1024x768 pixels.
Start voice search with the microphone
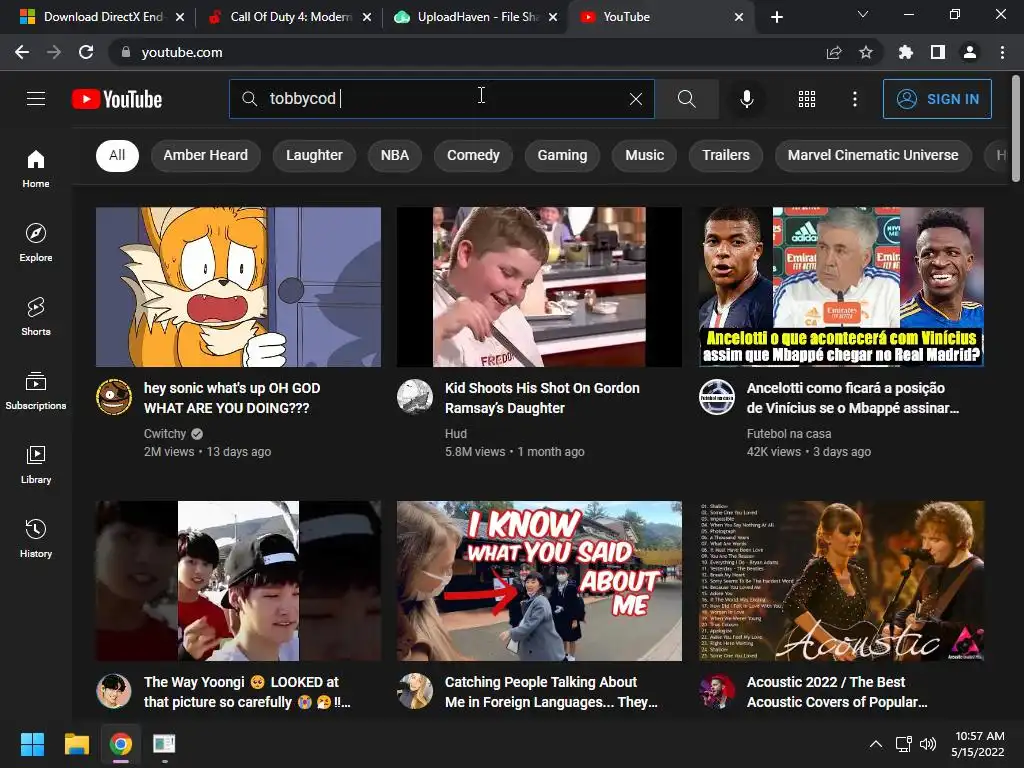point(746,99)
